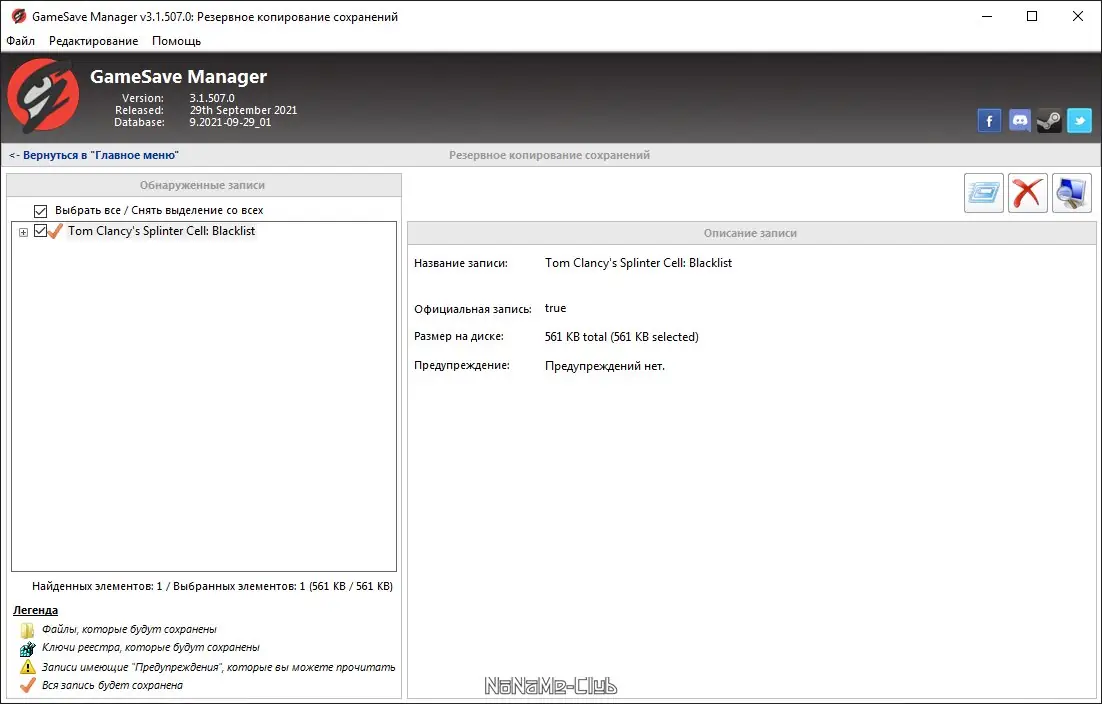Click the orange checkmark legend icon
Viewport: 1102px width, 704px height.
pyautogui.click(x=27, y=685)
